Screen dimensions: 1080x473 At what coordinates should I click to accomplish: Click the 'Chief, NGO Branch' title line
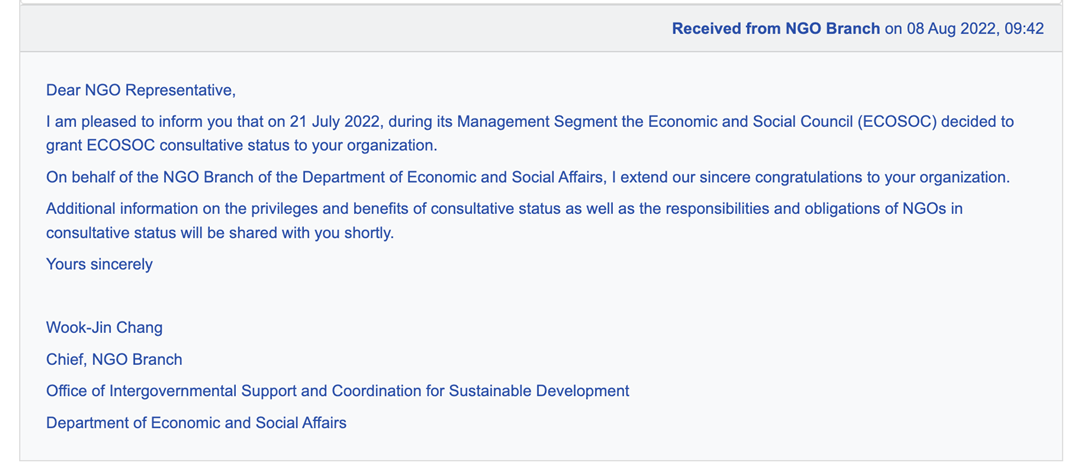click(114, 359)
